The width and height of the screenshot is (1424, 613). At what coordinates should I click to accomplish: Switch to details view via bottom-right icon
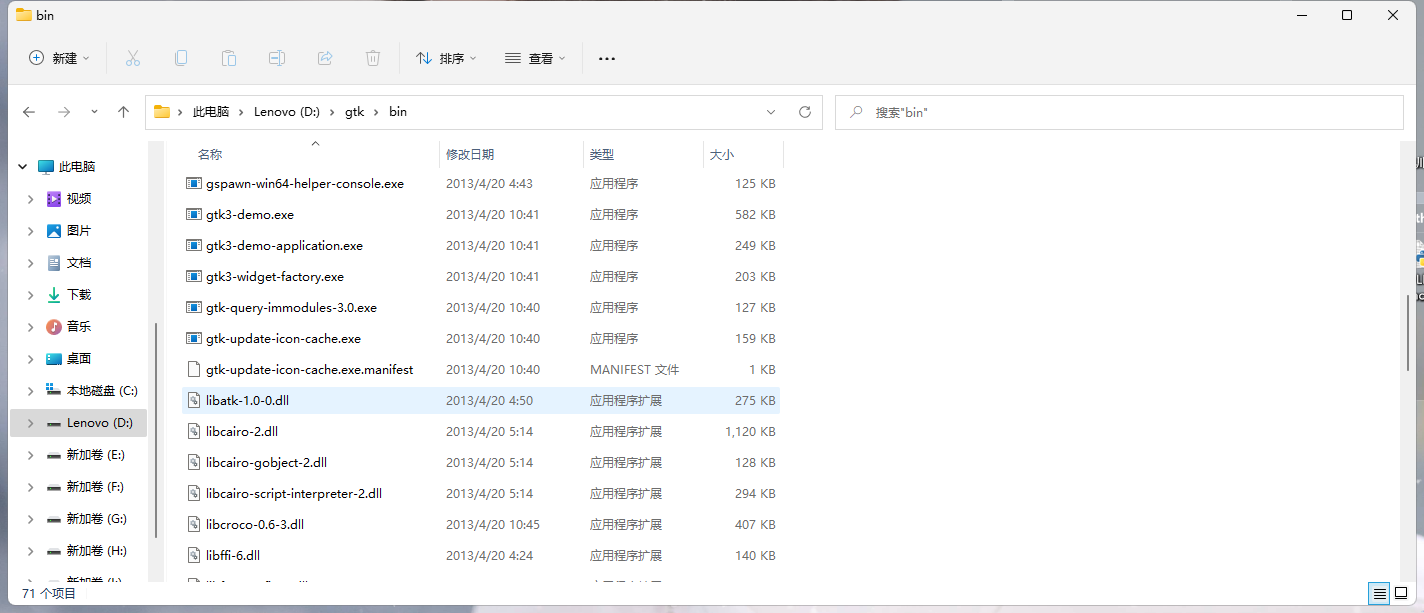pos(1379,593)
